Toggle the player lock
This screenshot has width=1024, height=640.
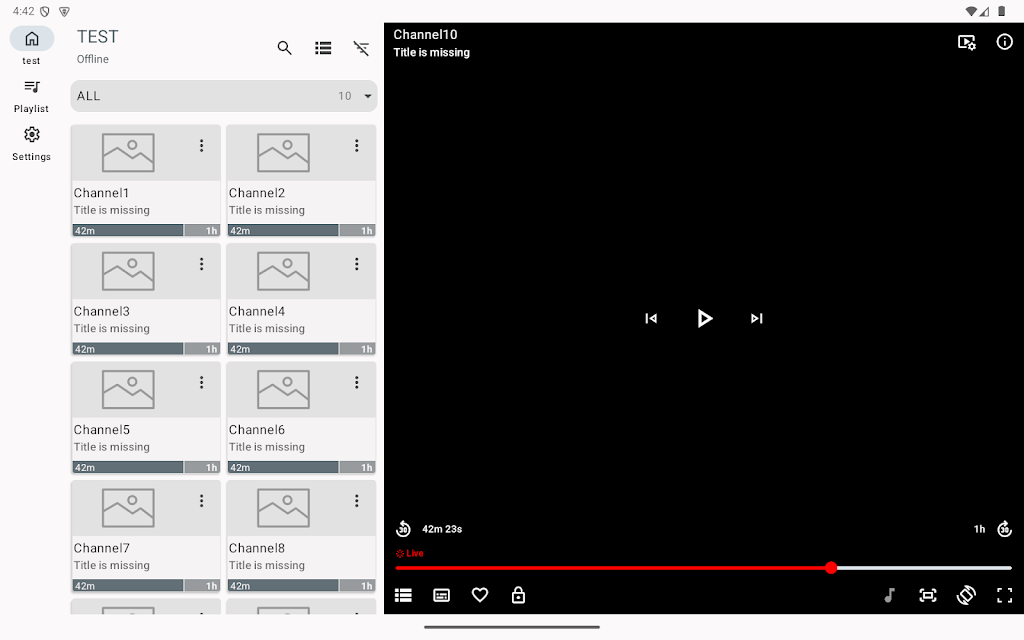click(x=518, y=595)
